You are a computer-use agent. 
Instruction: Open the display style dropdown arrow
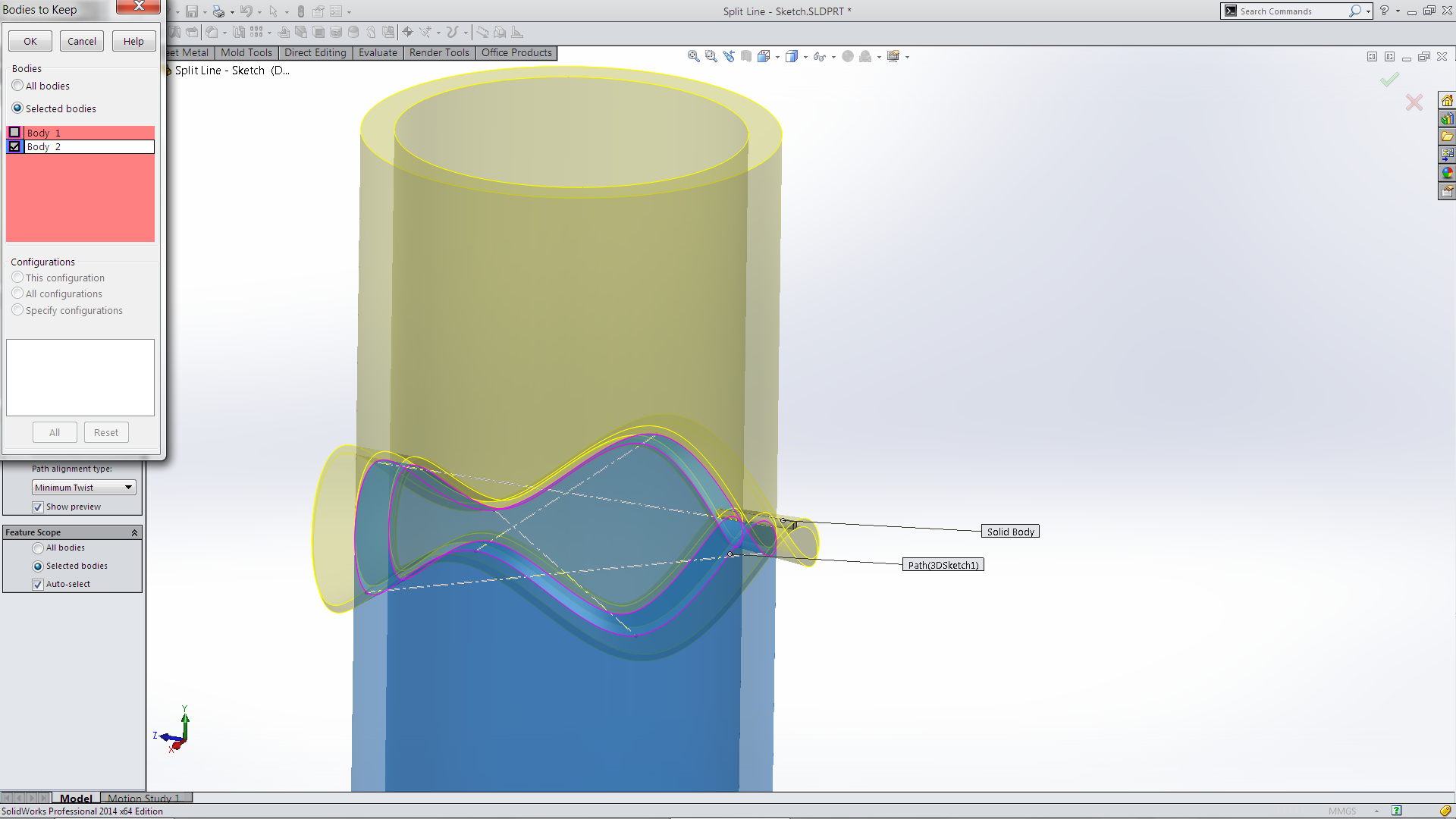point(805,57)
